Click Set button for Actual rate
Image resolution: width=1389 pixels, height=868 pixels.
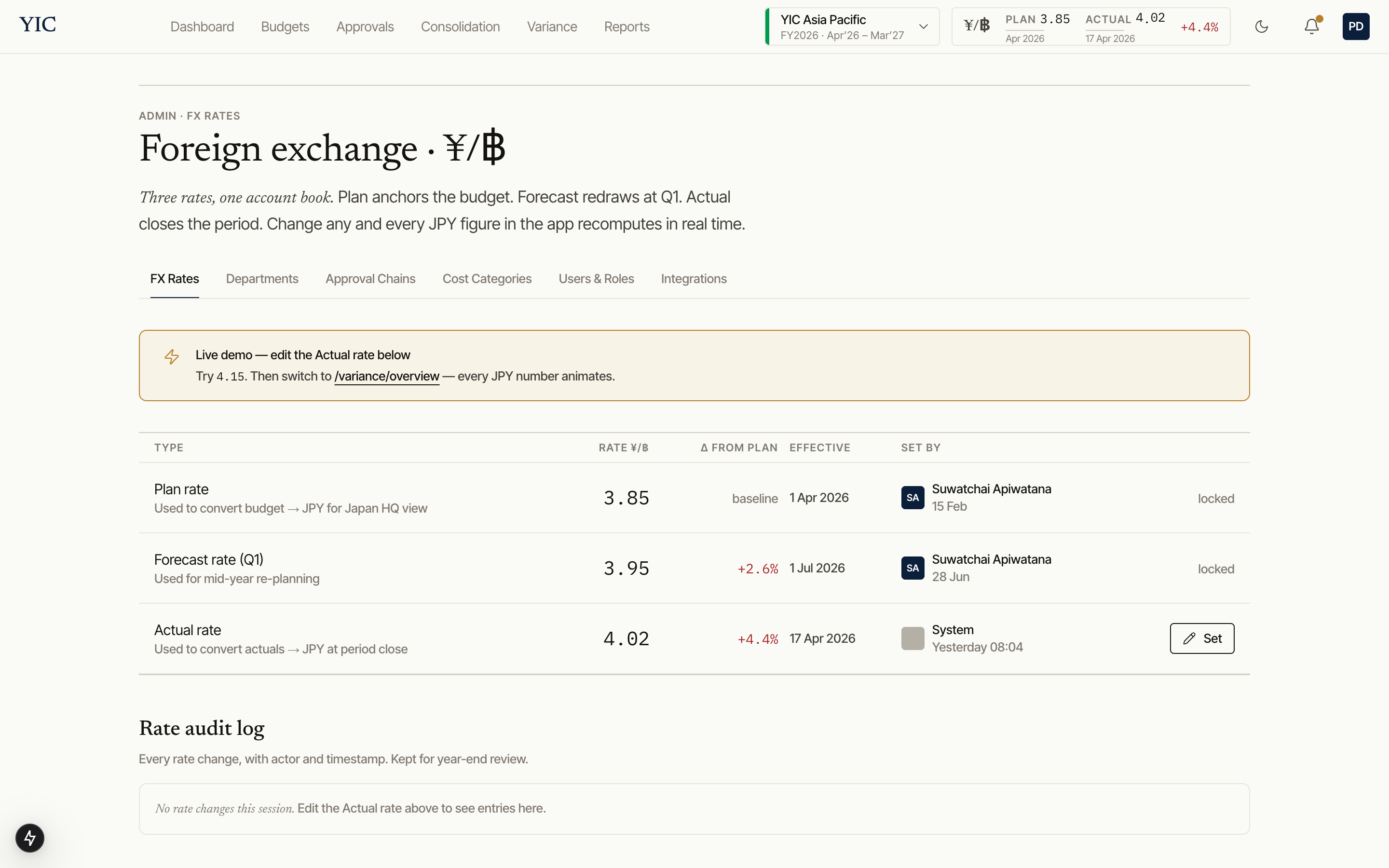coord(1201,638)
